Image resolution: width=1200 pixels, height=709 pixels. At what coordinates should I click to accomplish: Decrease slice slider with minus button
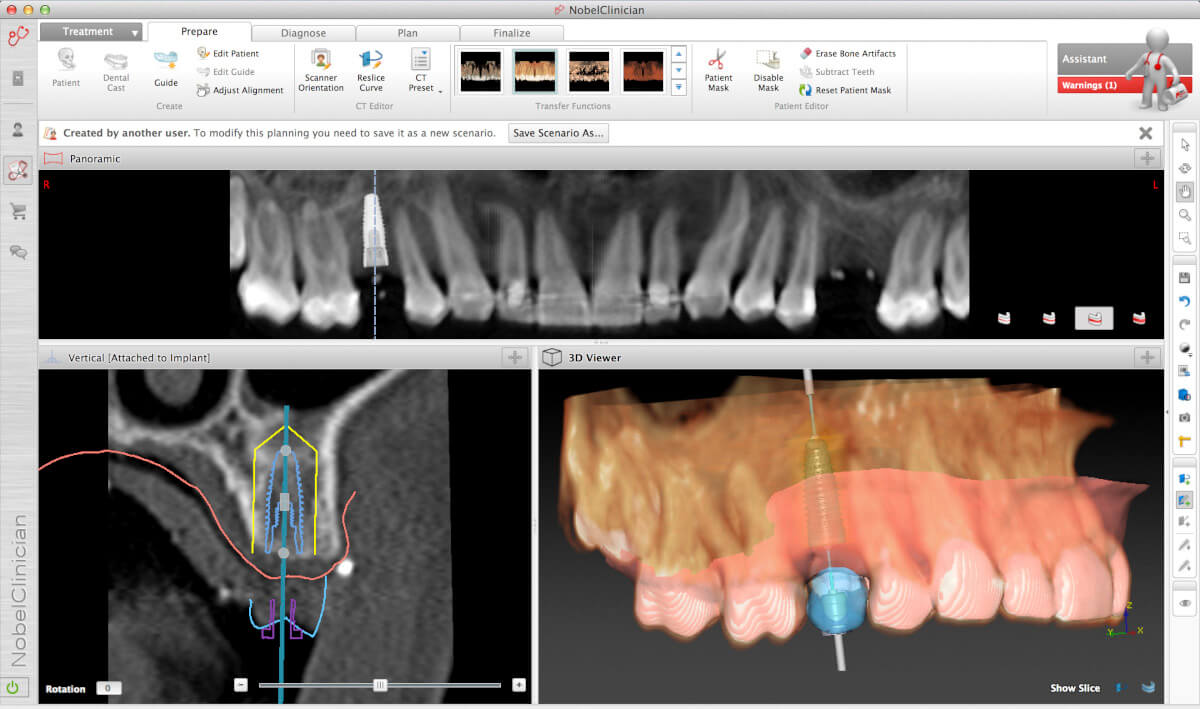click(x=241, y=685)
